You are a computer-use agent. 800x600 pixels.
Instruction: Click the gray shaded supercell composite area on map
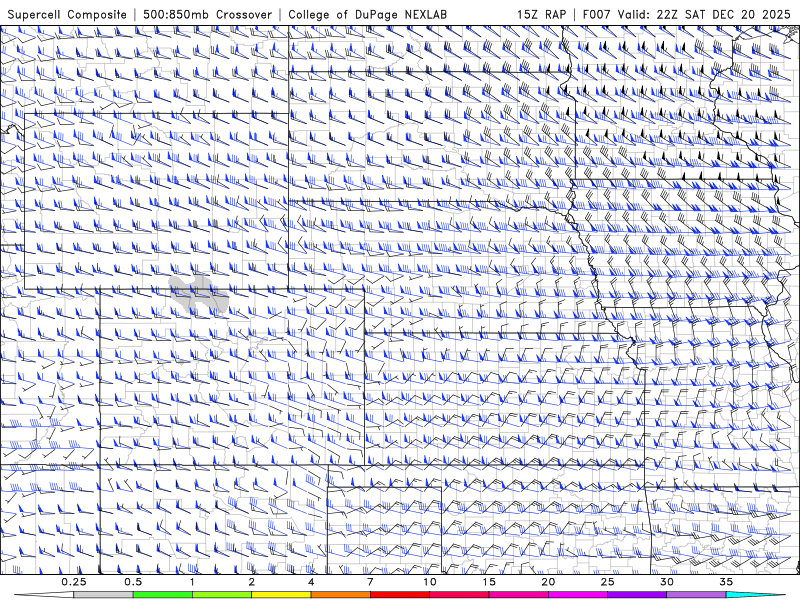[199, 293]
